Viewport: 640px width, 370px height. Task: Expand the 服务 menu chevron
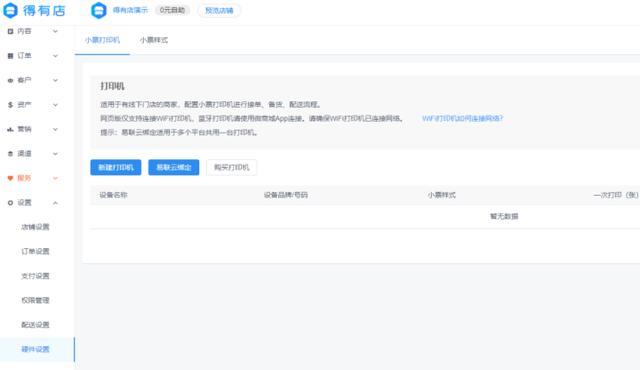(x=55, y=178)
